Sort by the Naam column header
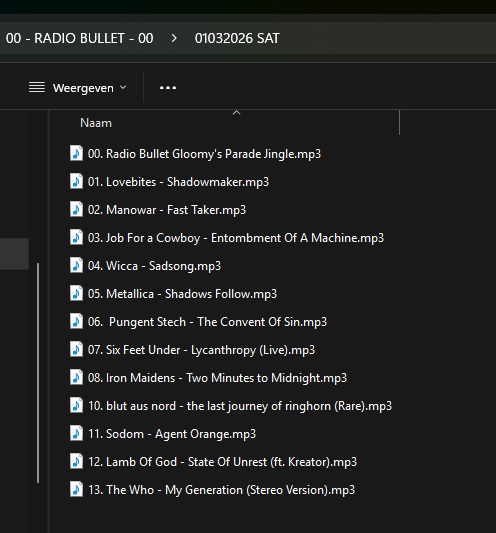Viewport: 496px width, 533px height. pos(96,123)
